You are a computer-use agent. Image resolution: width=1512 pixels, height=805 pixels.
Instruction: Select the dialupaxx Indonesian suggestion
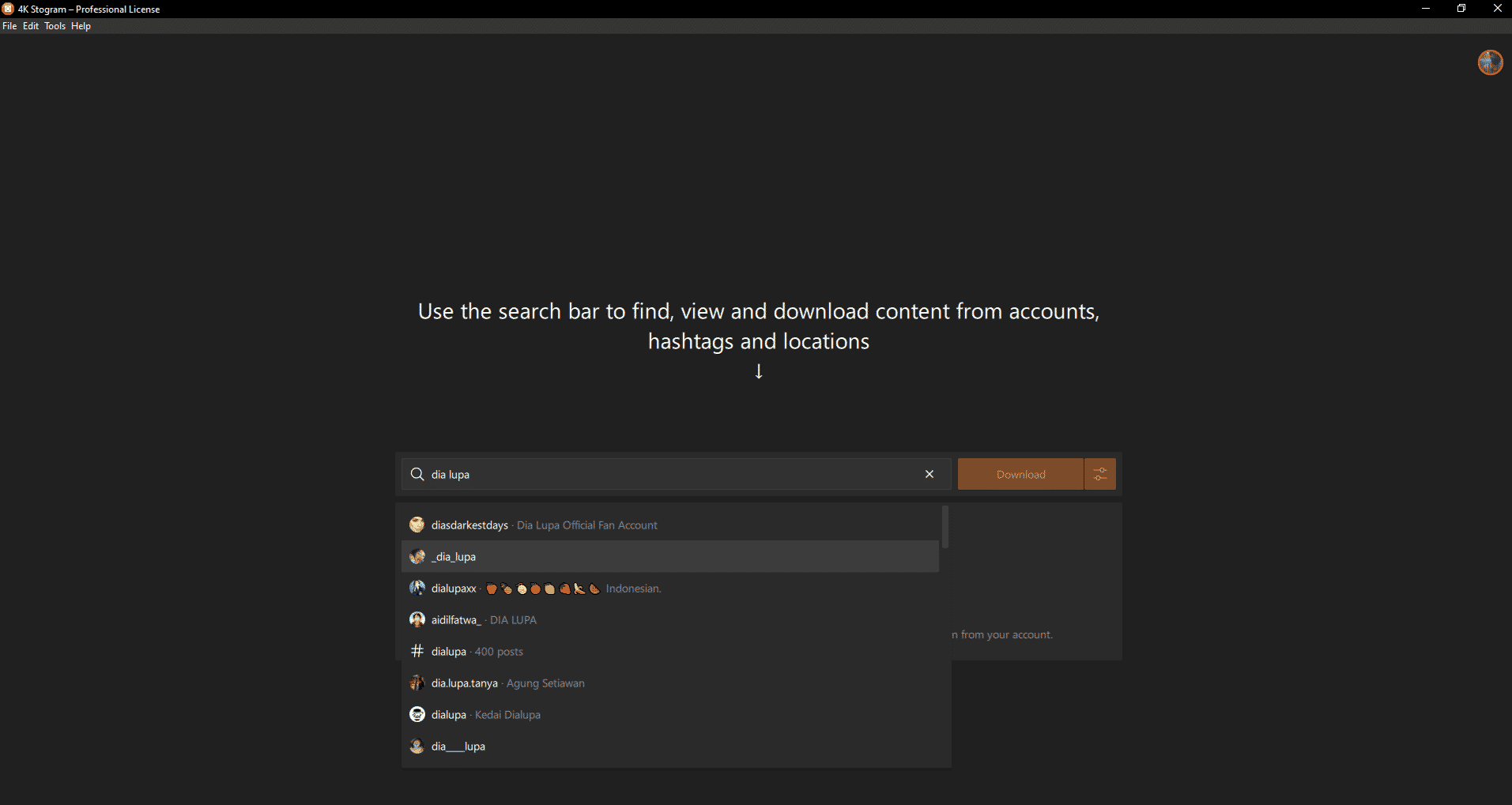(670, 589)
